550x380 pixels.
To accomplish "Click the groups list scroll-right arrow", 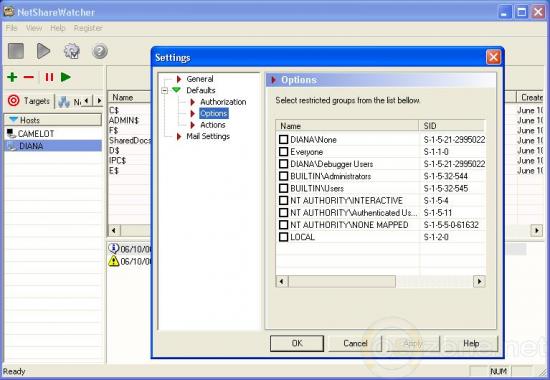I will tap(479, 281).
